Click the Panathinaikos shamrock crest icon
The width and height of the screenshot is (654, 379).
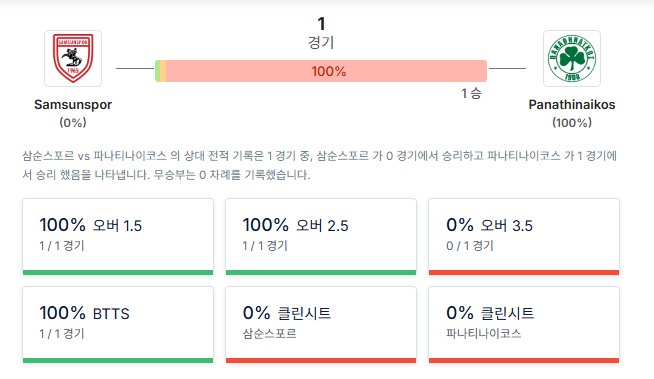tap(572, 58)
